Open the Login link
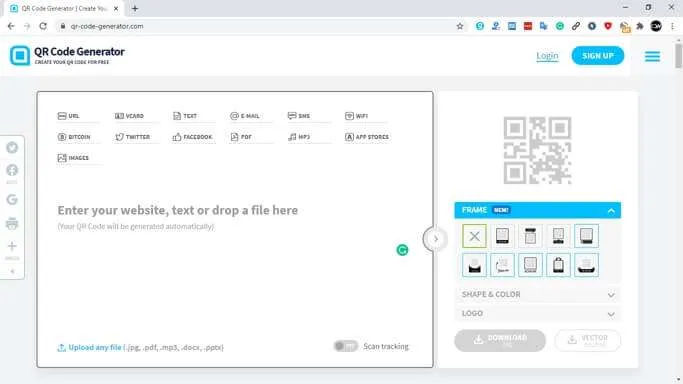Viewport: 683px width, 384px height. pos(547,56)
